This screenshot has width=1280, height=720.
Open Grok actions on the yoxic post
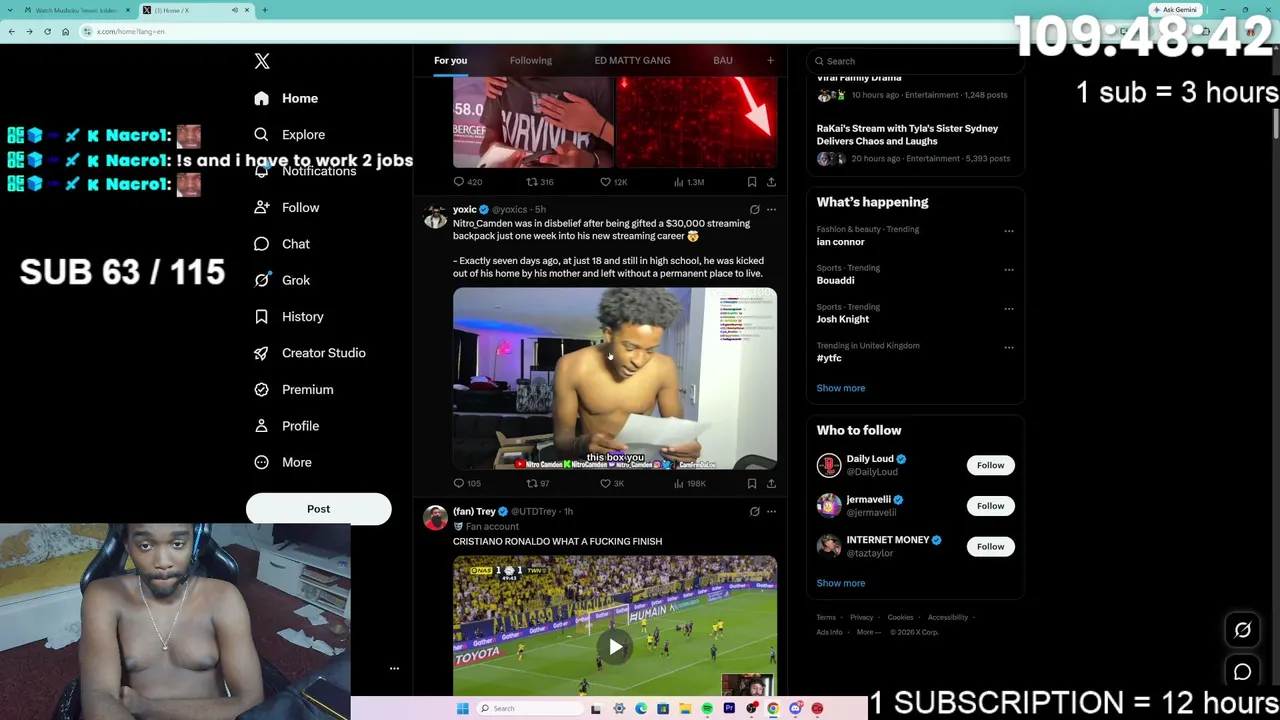755,210
